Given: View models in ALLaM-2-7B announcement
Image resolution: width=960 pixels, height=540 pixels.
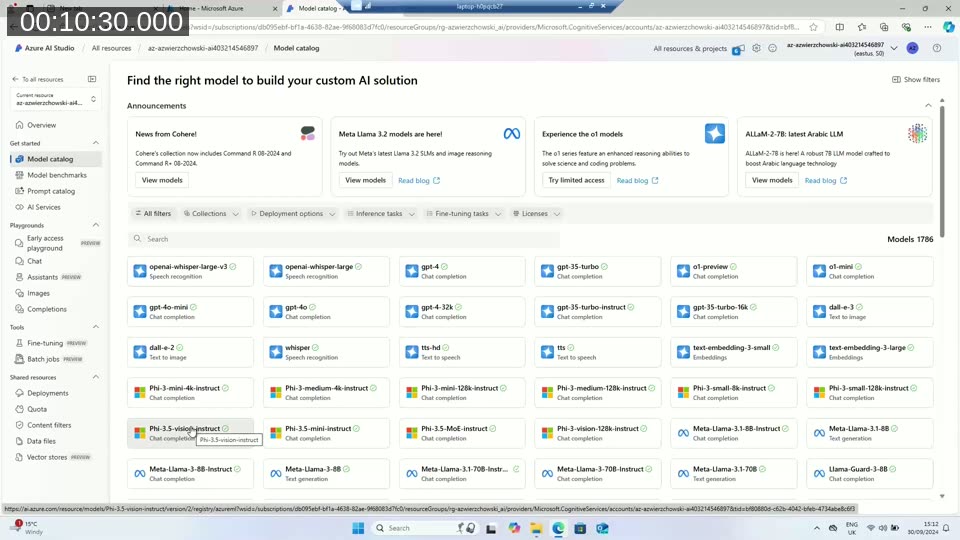Looking at the screenshot, I should click(772, 180).
